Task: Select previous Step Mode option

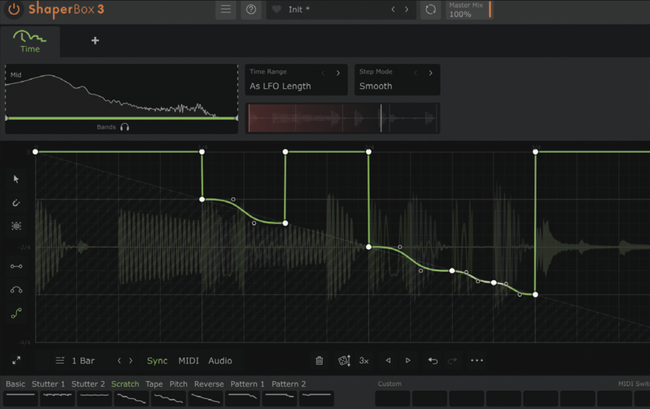Action: [x=416, y=73]
